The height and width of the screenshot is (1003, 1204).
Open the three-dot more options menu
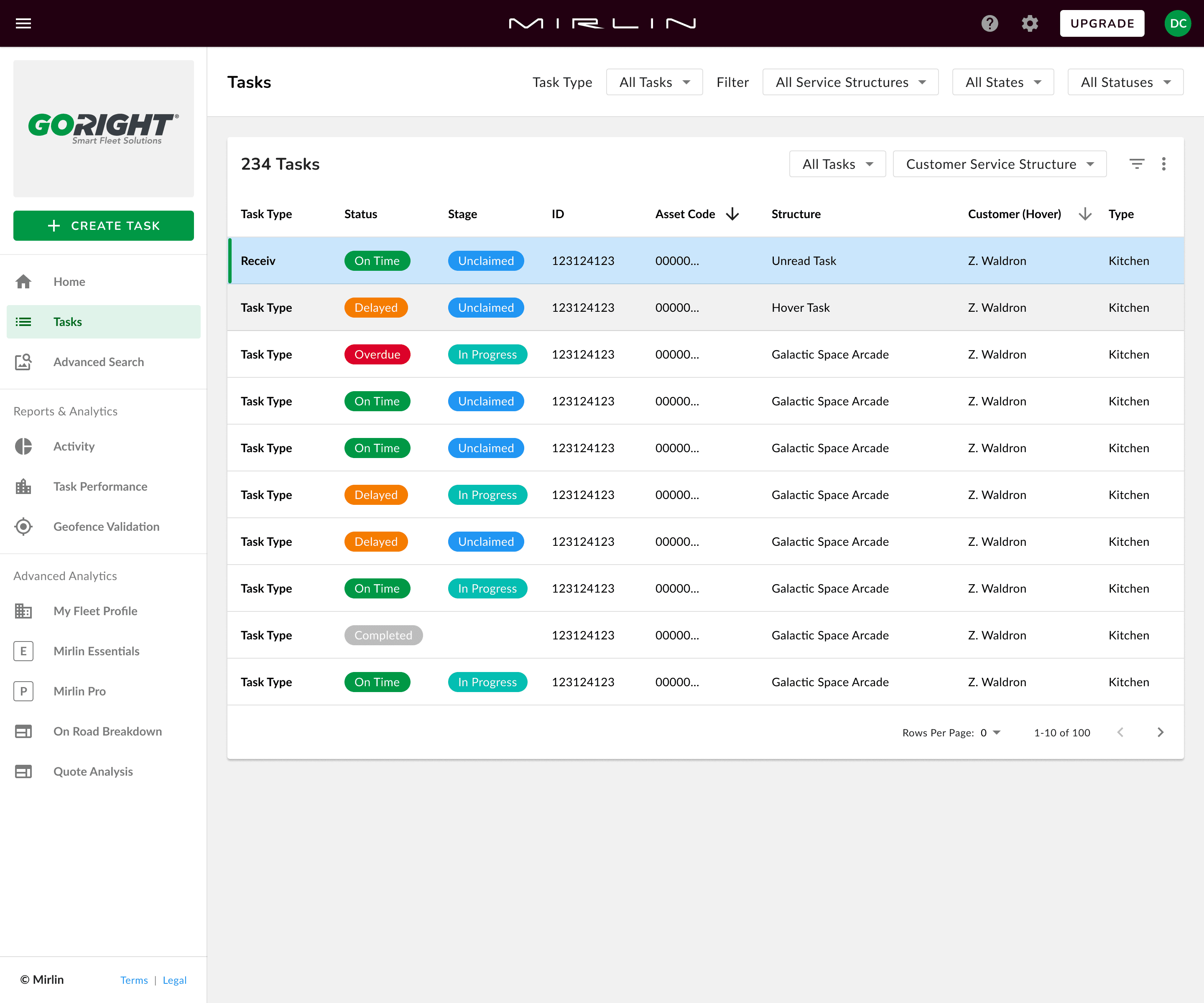pyautogui.click(x=1163, y=164)
